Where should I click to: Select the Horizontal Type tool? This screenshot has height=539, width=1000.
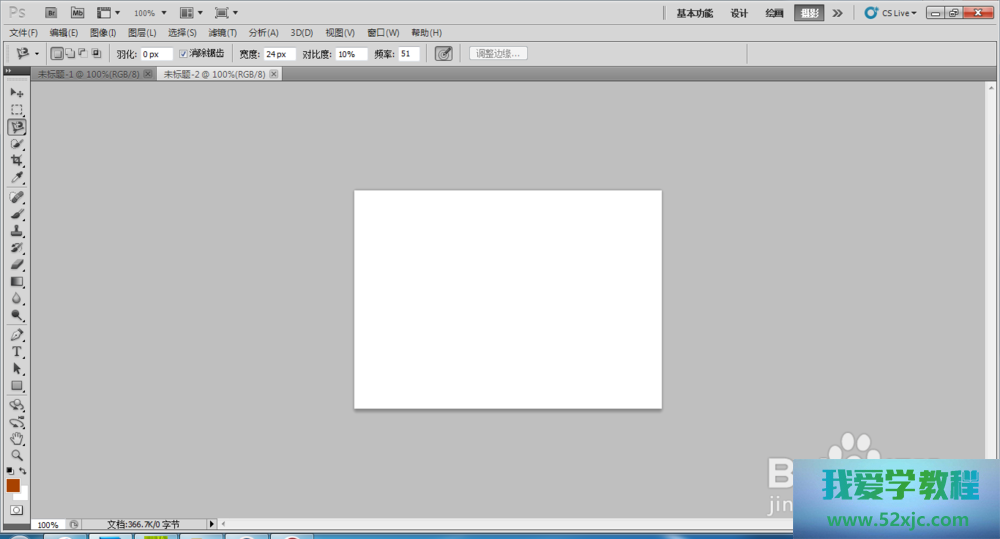click(x=17, y=352)
